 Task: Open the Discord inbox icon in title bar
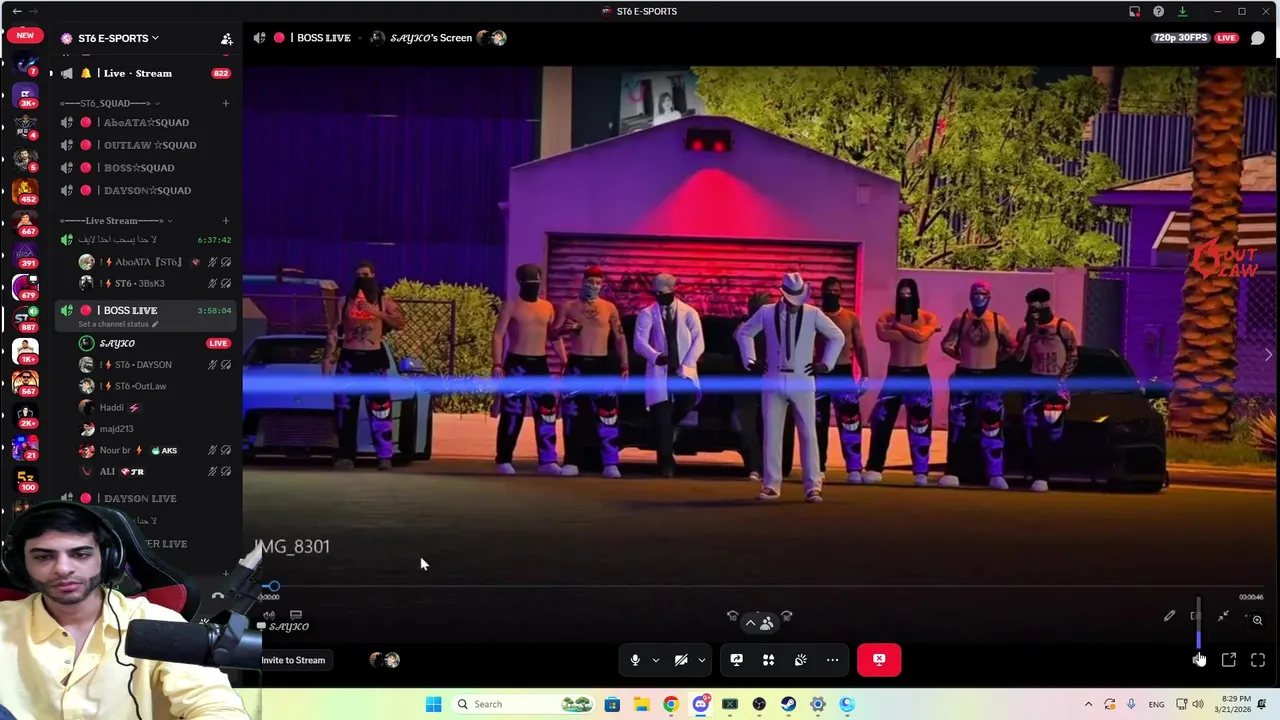1134,11
